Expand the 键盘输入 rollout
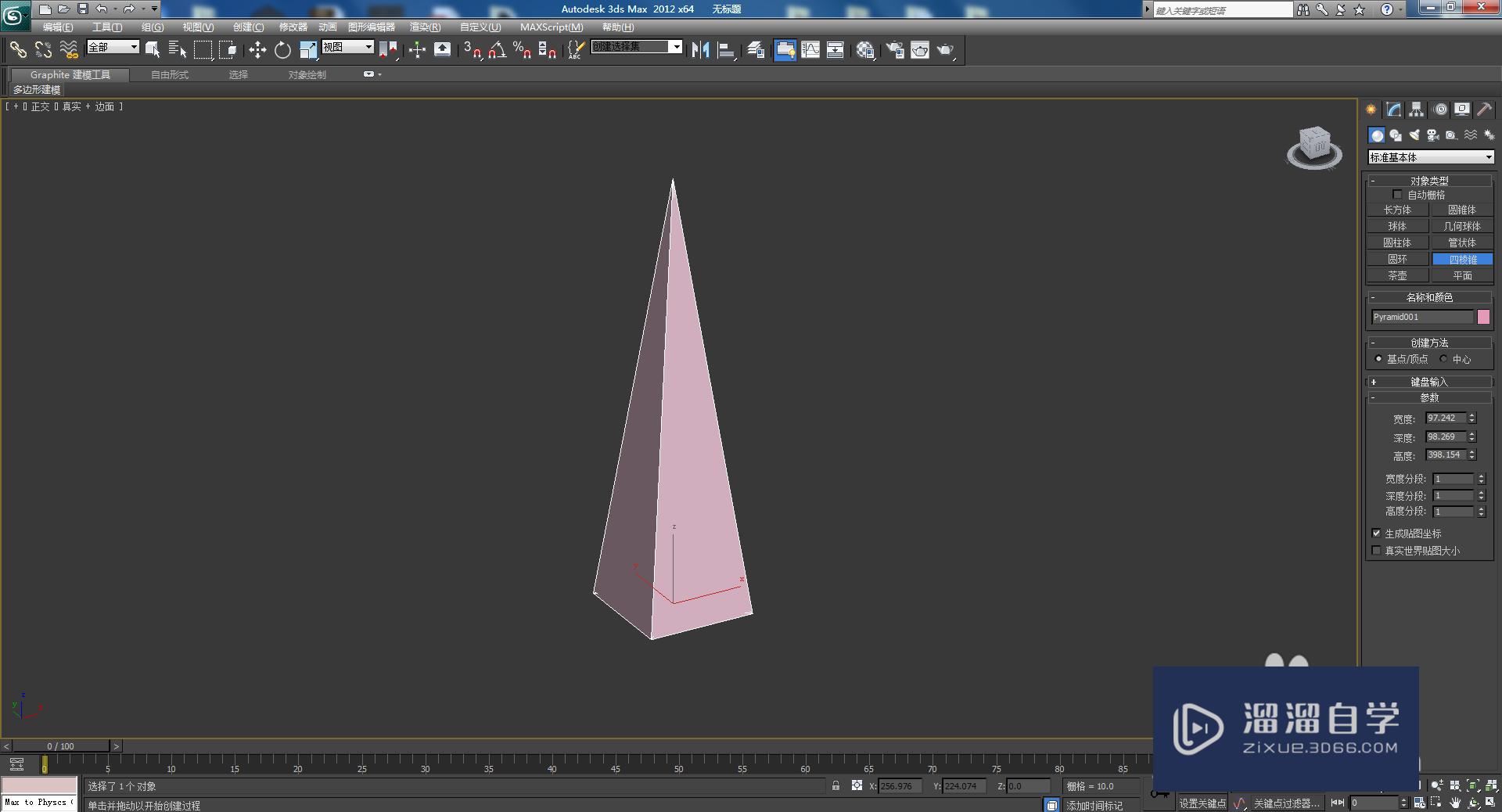The height and width of the screenshot is (812, 1502). coord(1429,382)
